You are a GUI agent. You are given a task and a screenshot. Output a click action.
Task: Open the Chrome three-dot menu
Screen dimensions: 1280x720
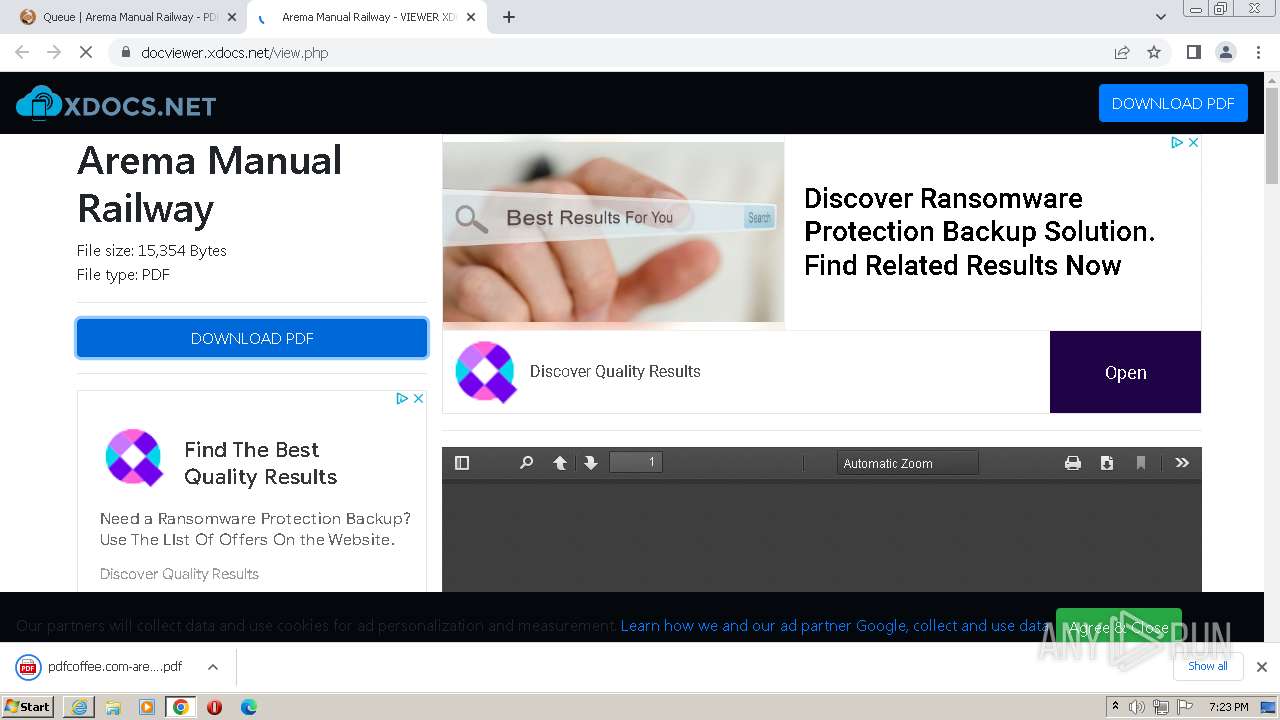click(x=1259, y=52)
